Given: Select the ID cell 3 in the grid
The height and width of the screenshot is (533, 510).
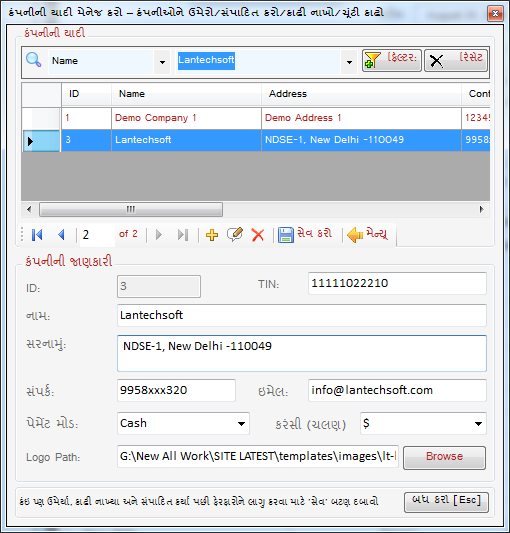Looking at the screenshot, I should click(86, 140).
